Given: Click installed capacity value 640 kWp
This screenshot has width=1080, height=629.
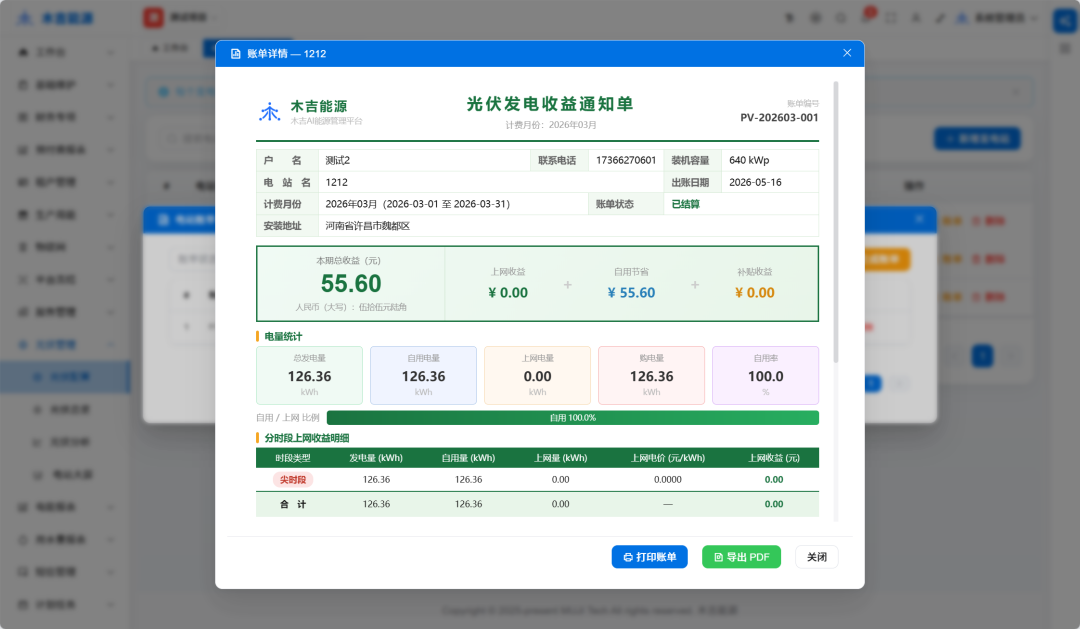Looking at the screenshot, I should (x=749, y=161).
